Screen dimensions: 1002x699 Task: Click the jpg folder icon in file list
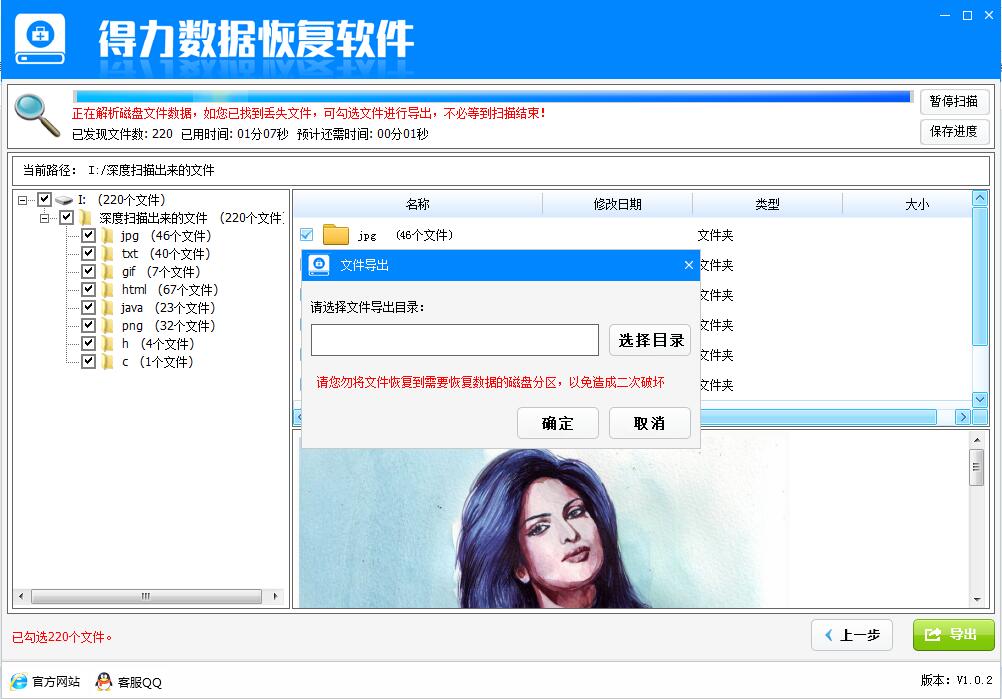(336, 235)
